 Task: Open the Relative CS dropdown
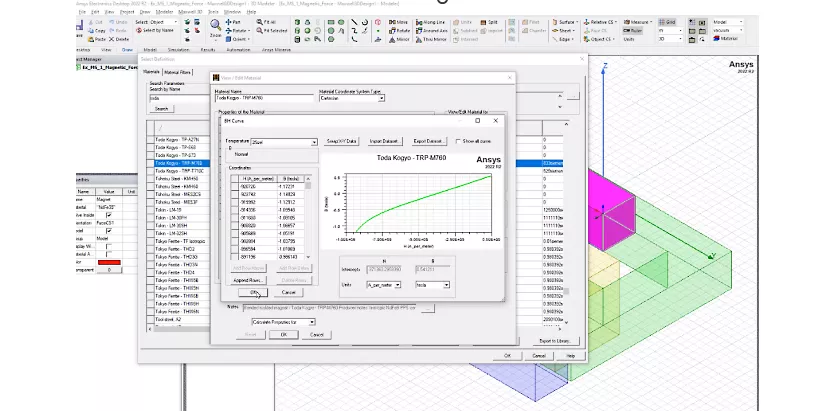tap(601, 22)
